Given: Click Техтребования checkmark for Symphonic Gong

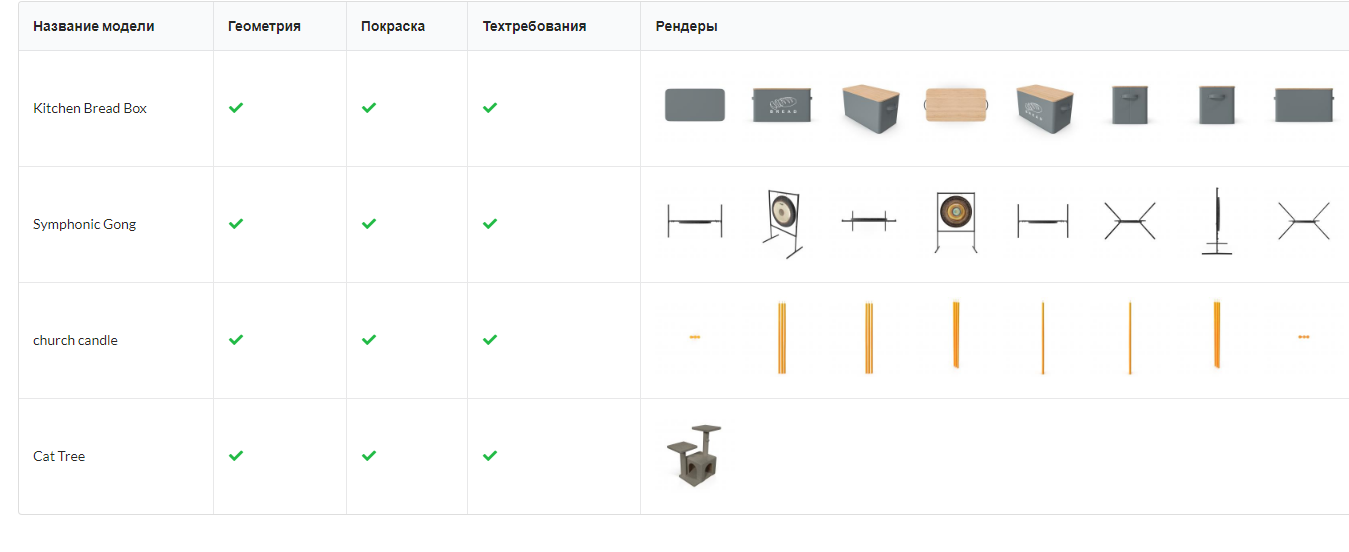Looking at the screenshot, I should (x=490, y=224).
